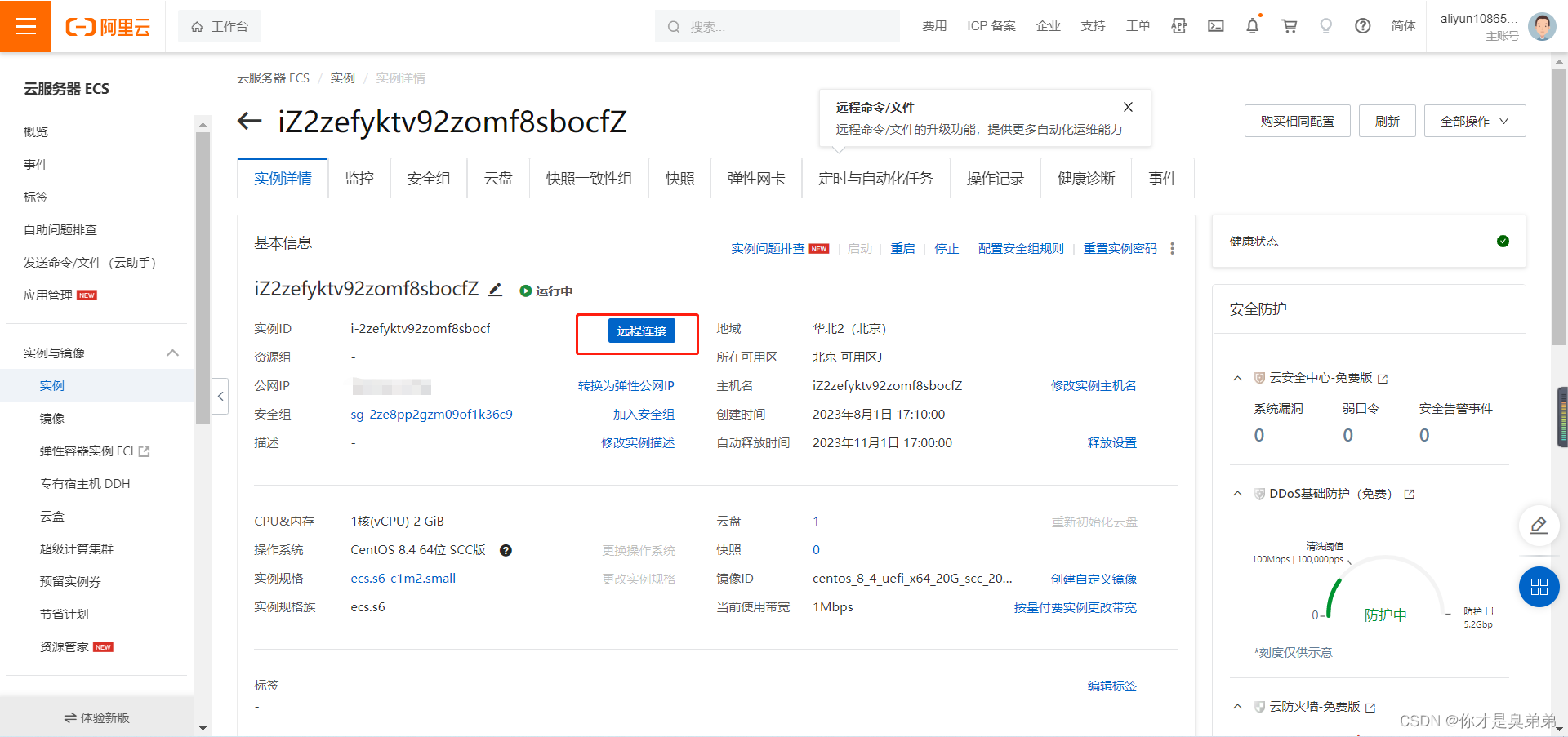Open DDoS protection external link icon

click(1409, 495)
